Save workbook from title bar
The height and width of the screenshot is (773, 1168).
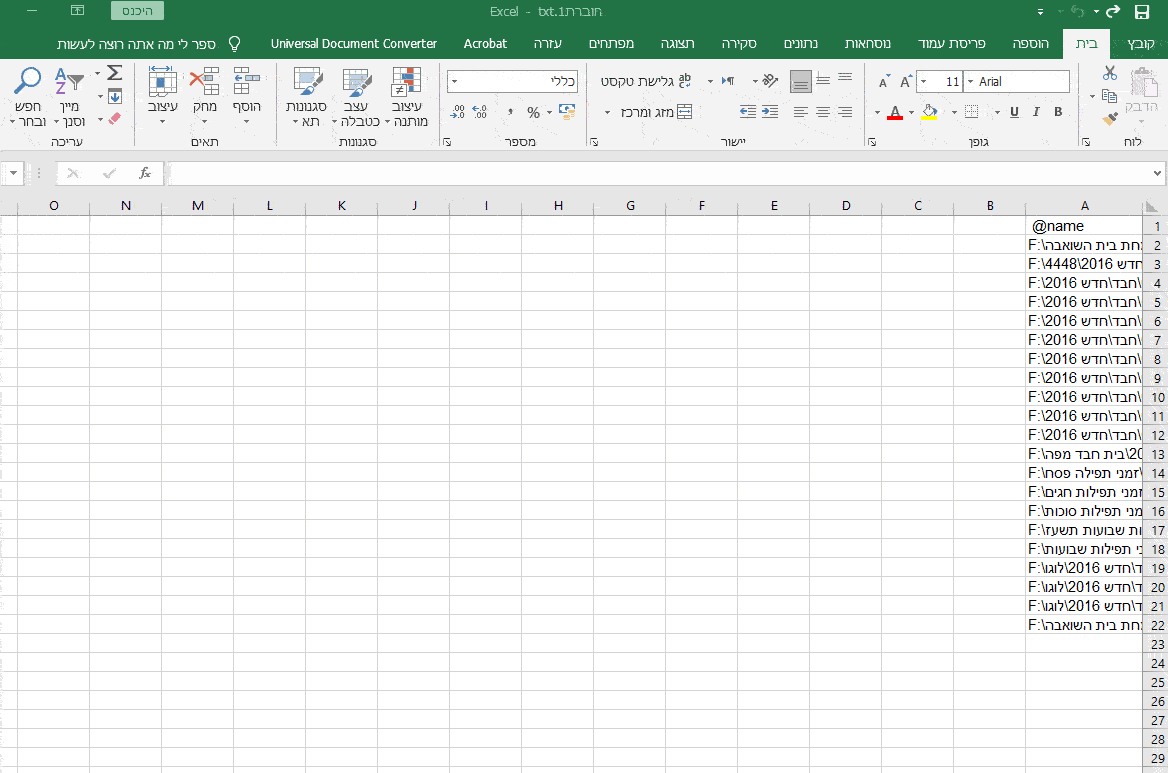click(1142, 11)
